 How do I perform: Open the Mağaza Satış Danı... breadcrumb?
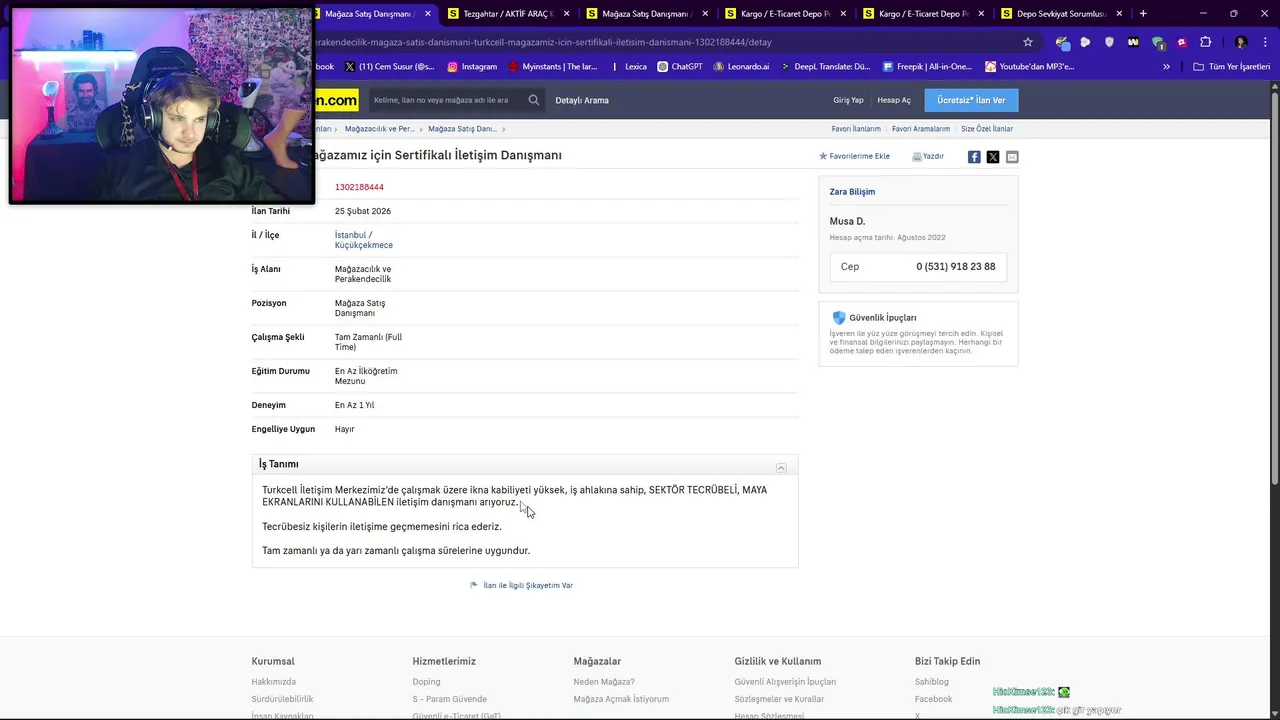click(x=462, y=129)
